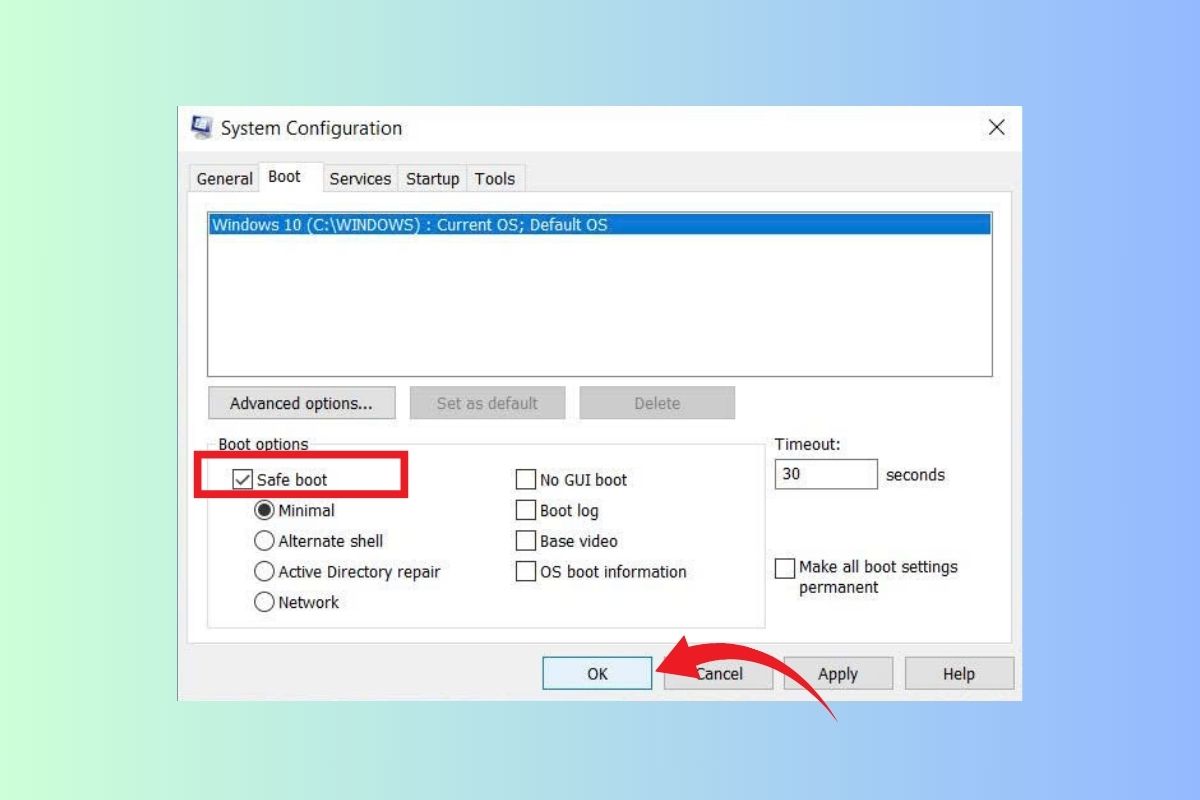Screen dimensions: 1200x800
Task: Click the Apply button
Action: 838,673
